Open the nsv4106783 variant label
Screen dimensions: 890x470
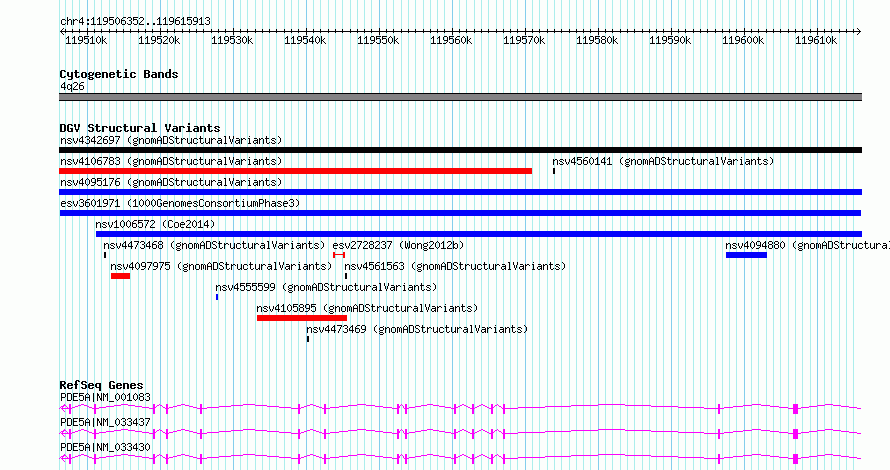coord(171,161)
